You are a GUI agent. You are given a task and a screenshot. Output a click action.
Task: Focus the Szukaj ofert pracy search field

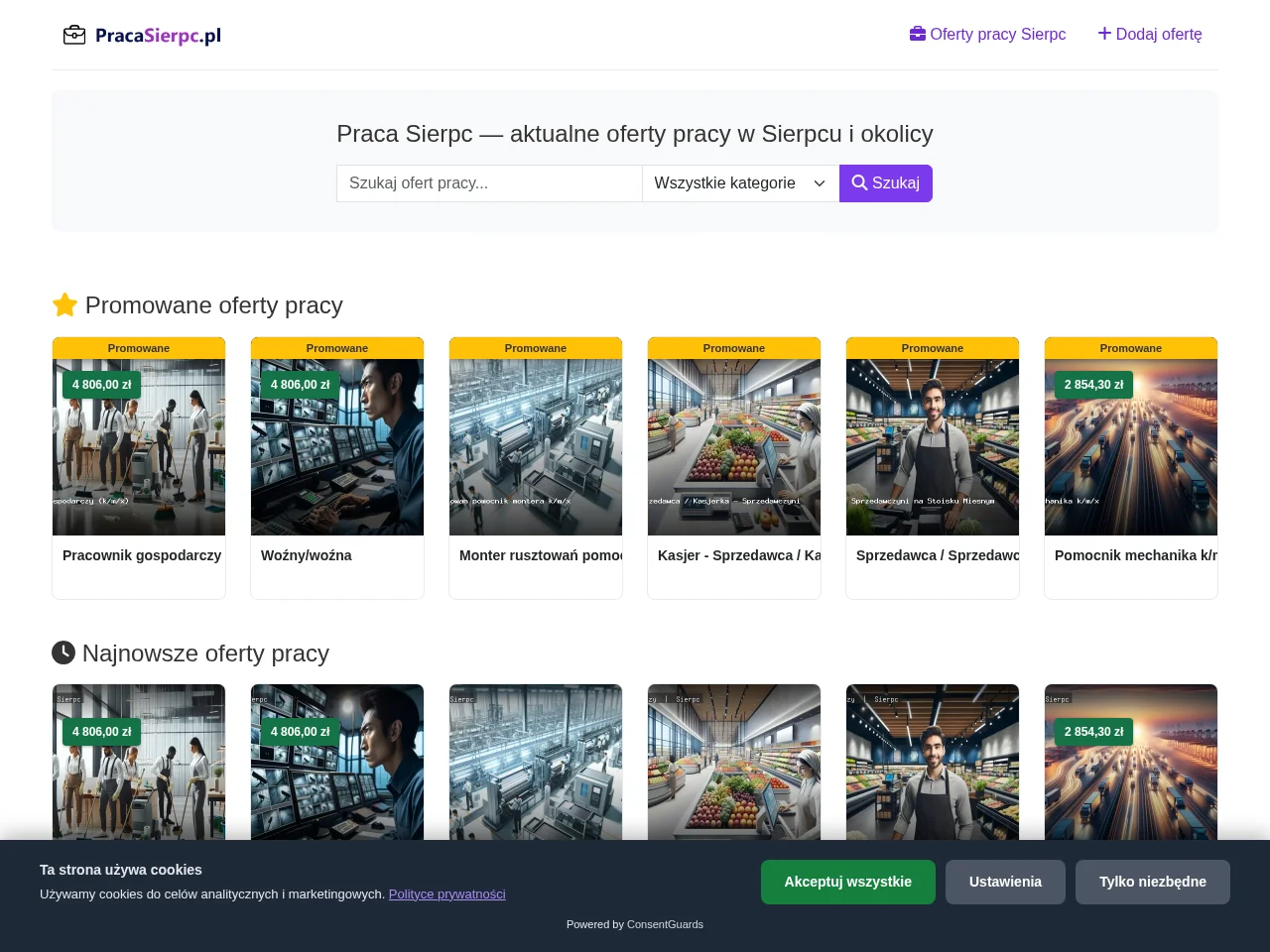tap(489, 183)
